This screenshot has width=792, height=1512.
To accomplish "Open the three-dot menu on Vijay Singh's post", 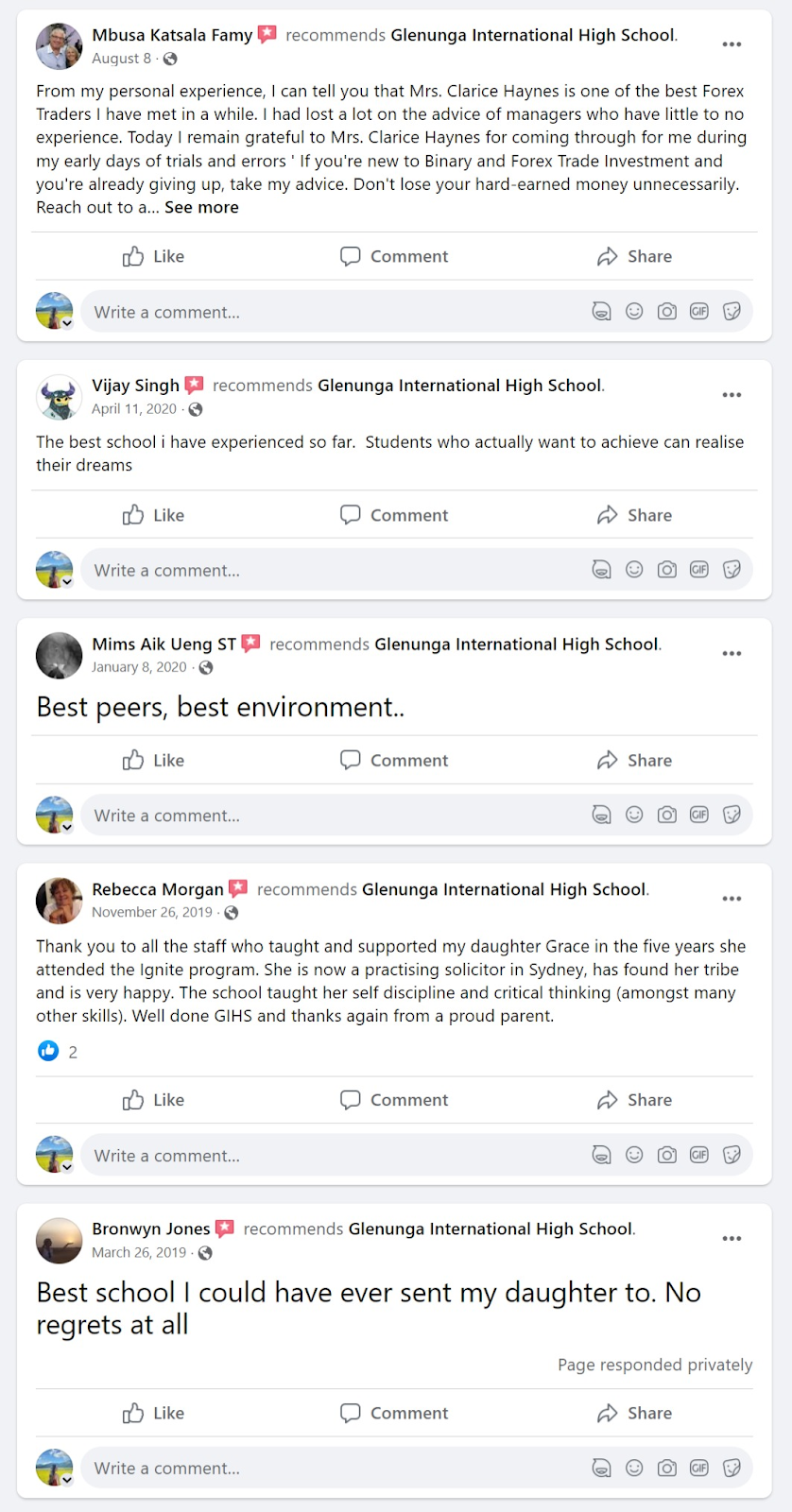I will (x=732, y=395).
